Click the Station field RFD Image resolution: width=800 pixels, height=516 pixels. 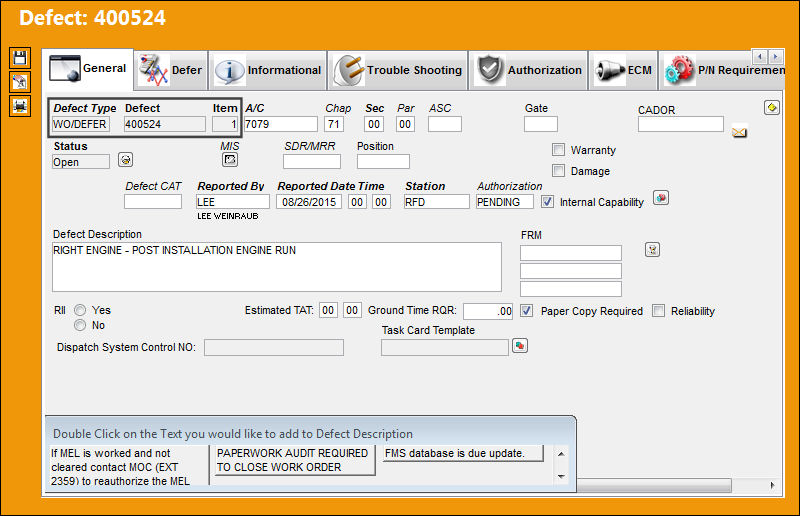click(x=437, y=202)
